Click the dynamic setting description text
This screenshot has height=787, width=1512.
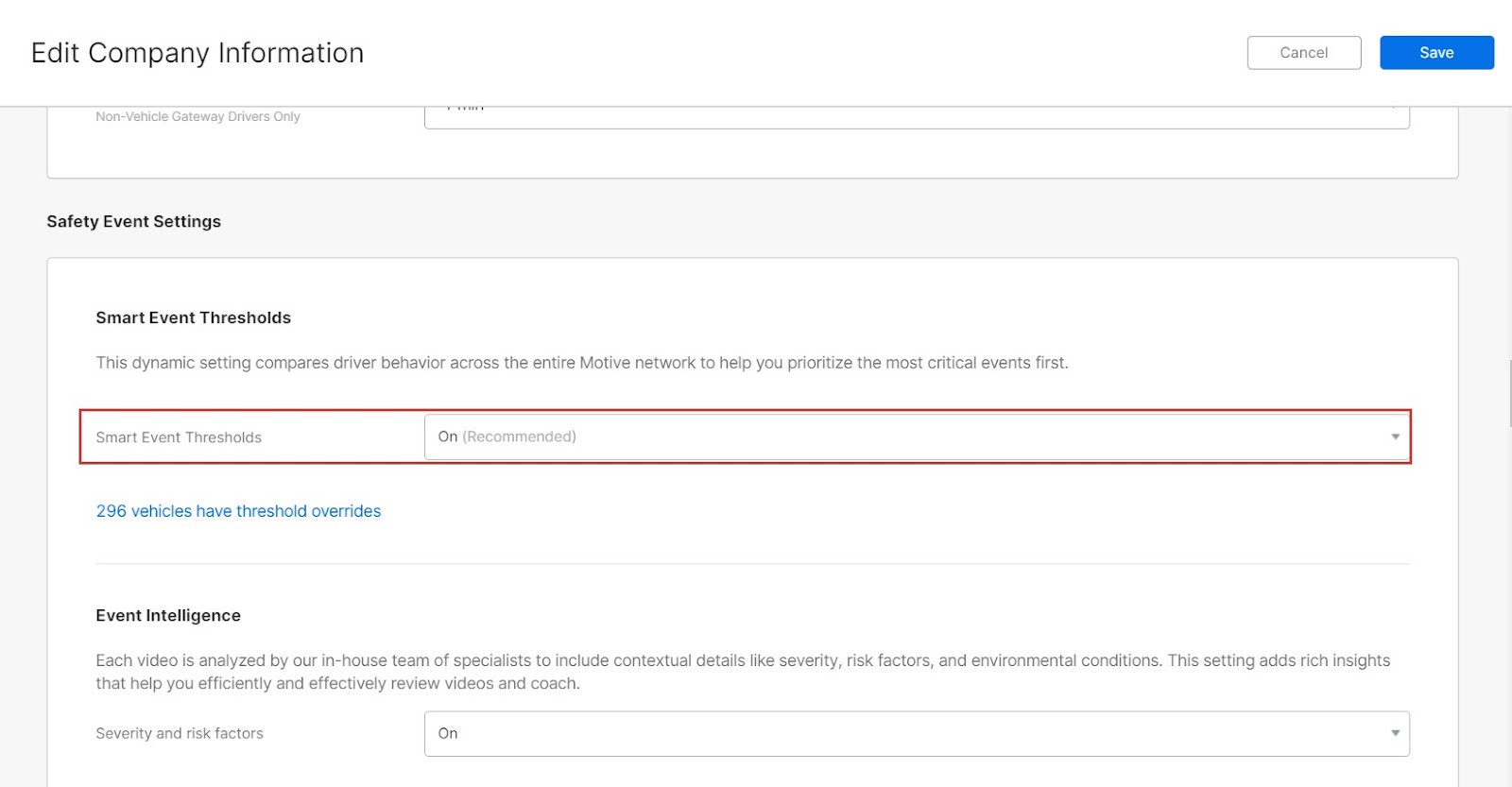coord(582,363)
